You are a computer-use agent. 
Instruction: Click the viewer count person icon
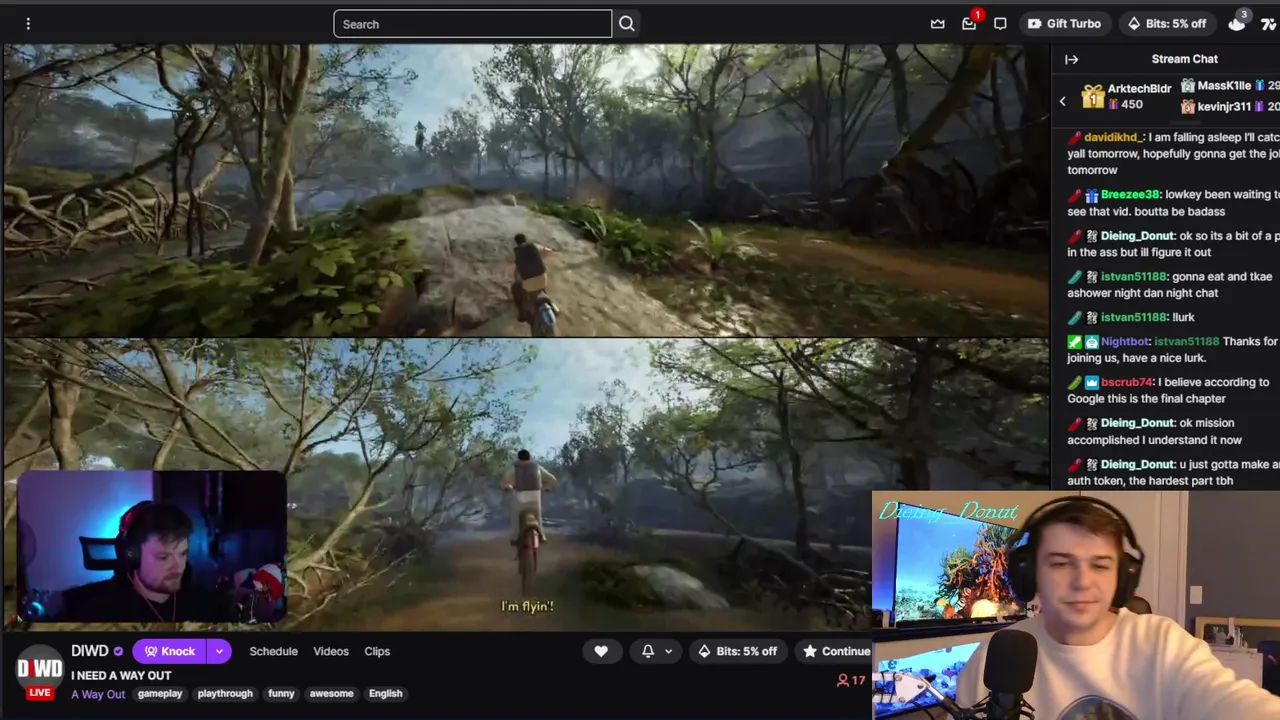tap(843, 681)
